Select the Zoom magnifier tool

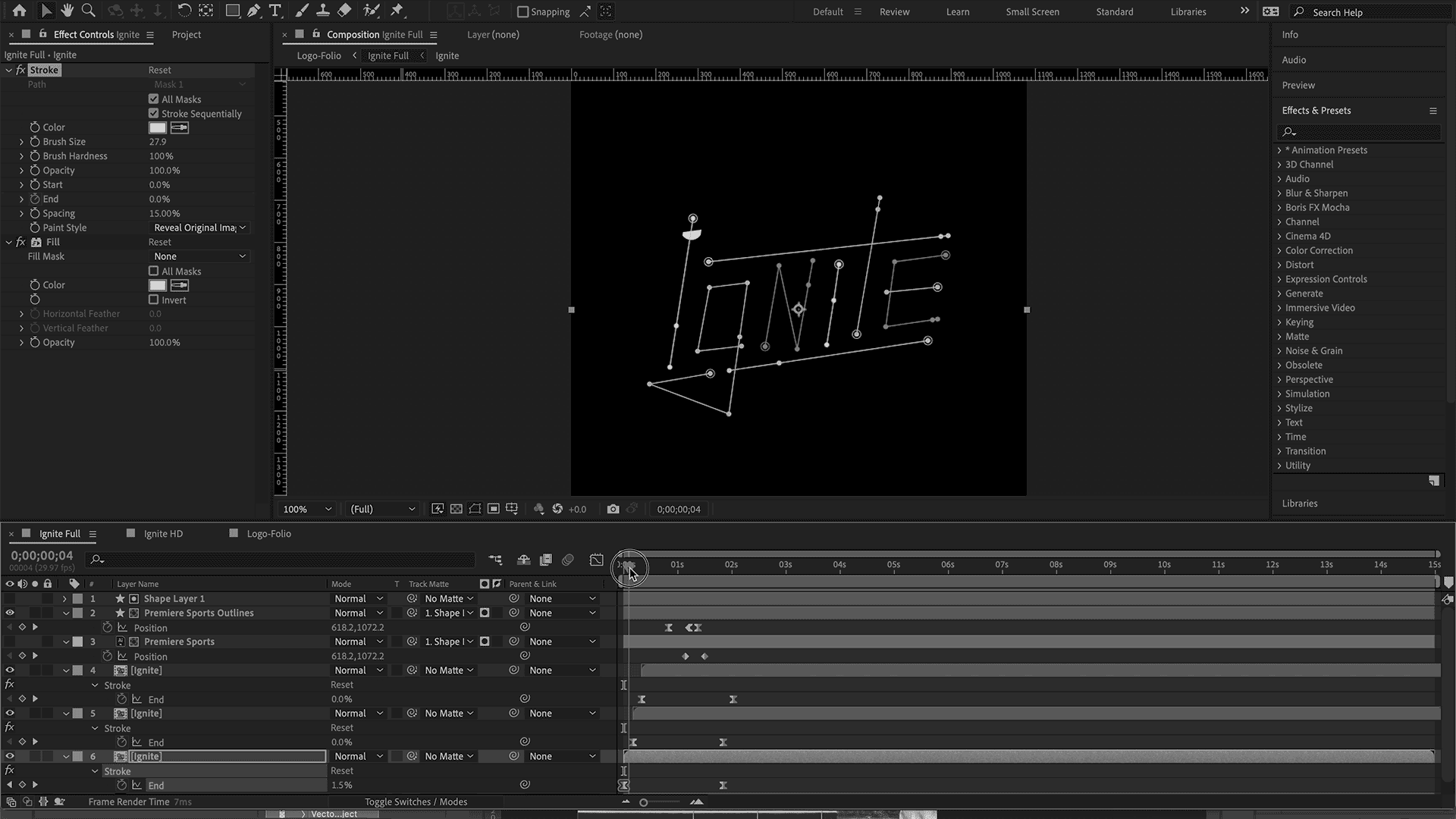[x=88, y=11]
